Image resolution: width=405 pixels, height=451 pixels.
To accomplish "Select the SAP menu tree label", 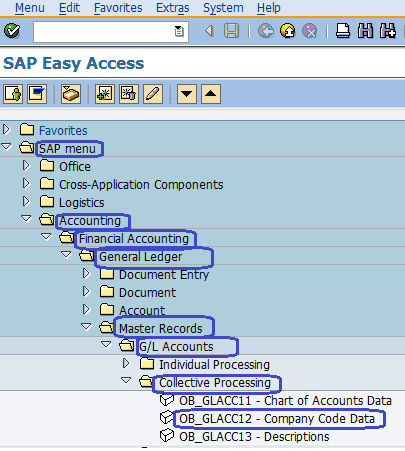I will (67, 149).
